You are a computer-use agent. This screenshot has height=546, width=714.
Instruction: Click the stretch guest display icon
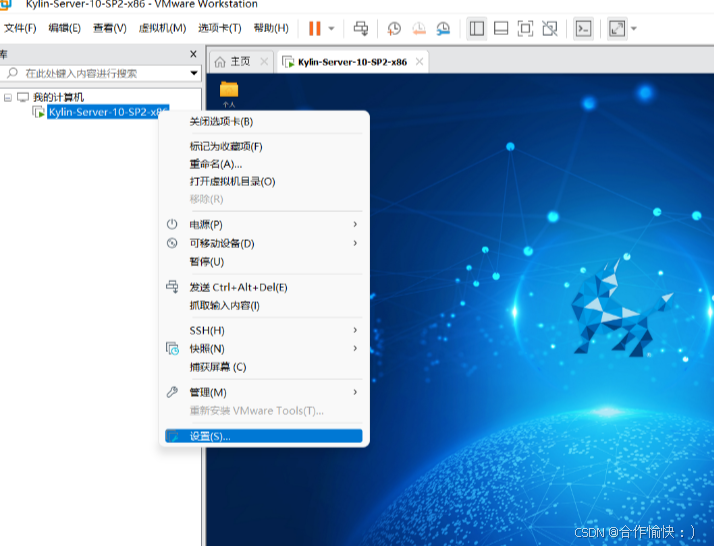[617, 28]
